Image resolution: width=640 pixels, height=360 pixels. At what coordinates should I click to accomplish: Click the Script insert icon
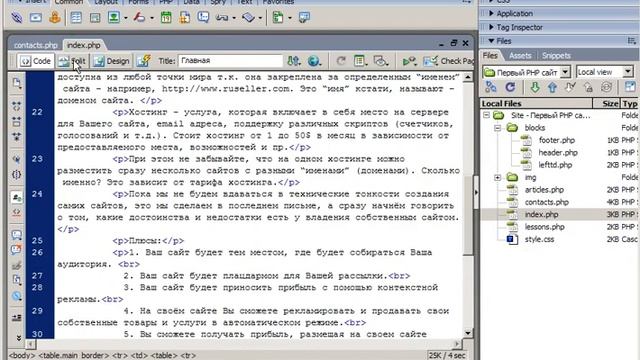click(x=248, y=18)
